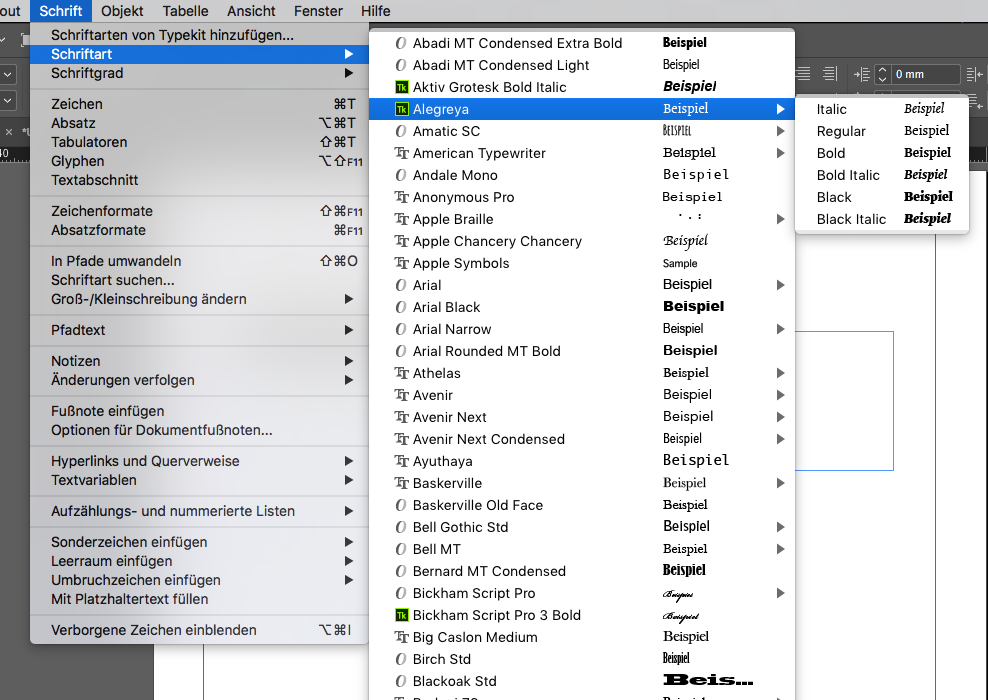Expand Bell Gothic Std styles arrow
This screenshot has height=700, width=988.
click(781, 527)
